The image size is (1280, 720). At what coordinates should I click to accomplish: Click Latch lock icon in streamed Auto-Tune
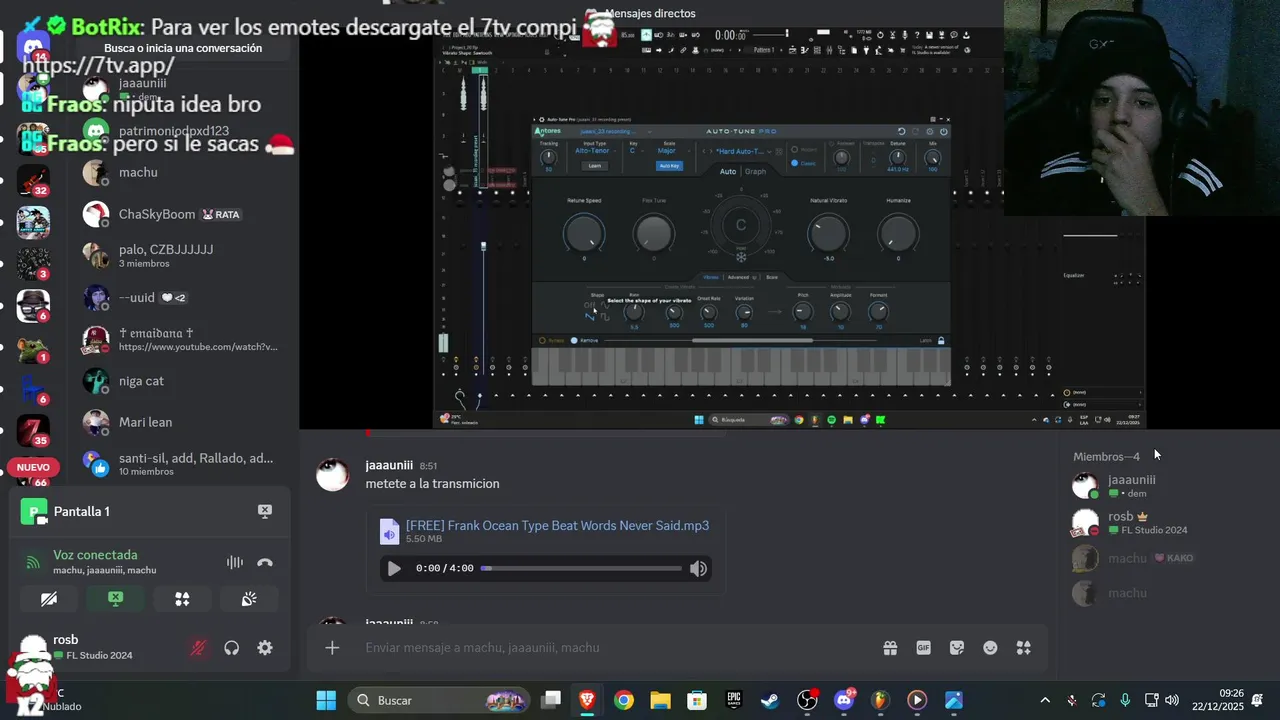click(941, 341)
